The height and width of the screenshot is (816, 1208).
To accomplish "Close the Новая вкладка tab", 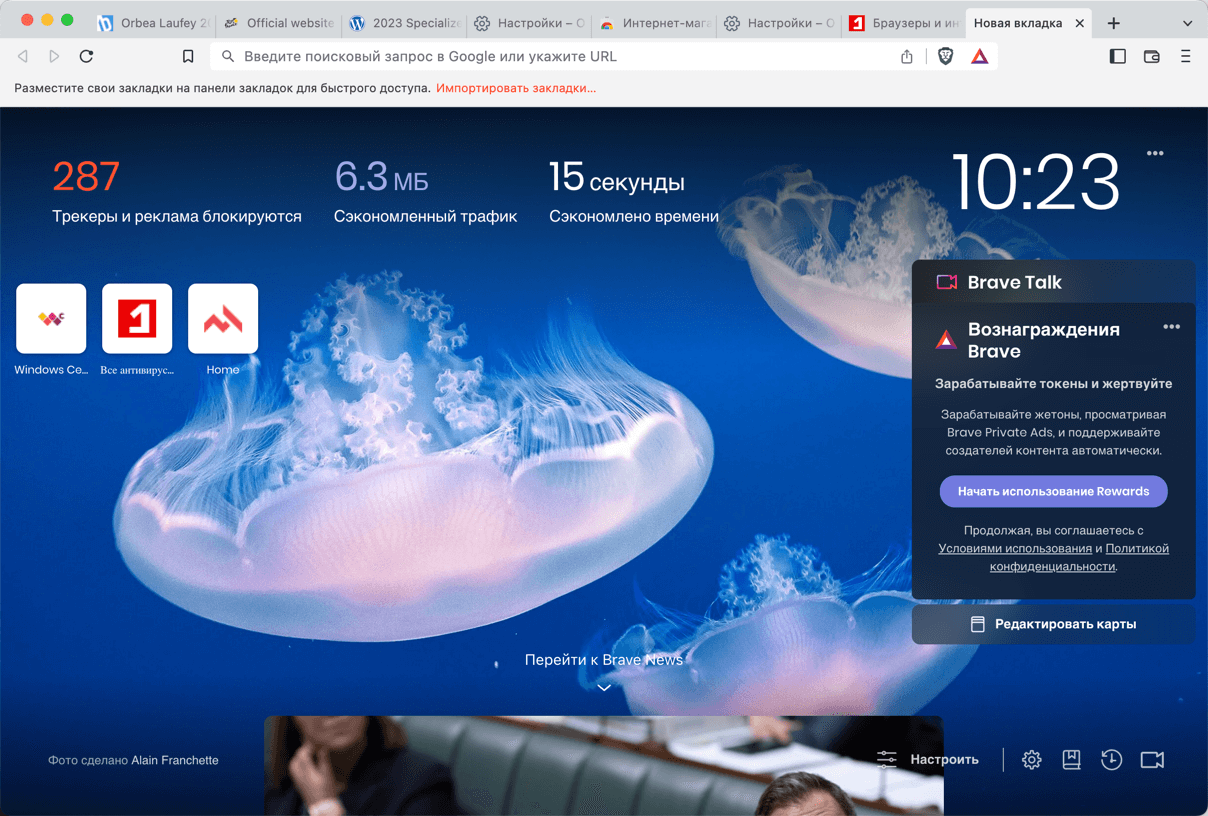I will [1080, 23].
